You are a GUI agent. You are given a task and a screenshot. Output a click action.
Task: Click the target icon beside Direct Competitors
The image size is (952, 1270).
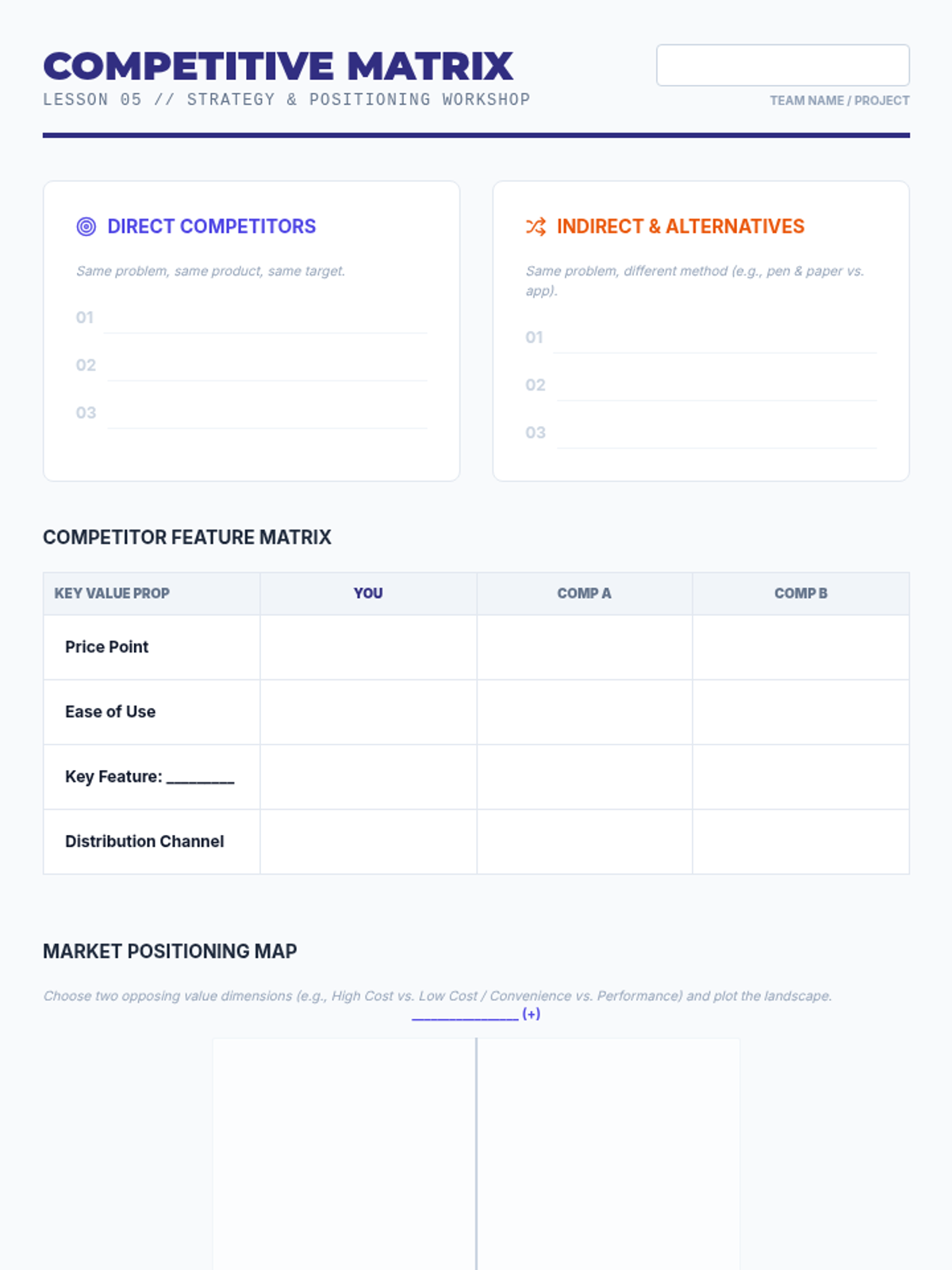[86, 227]
